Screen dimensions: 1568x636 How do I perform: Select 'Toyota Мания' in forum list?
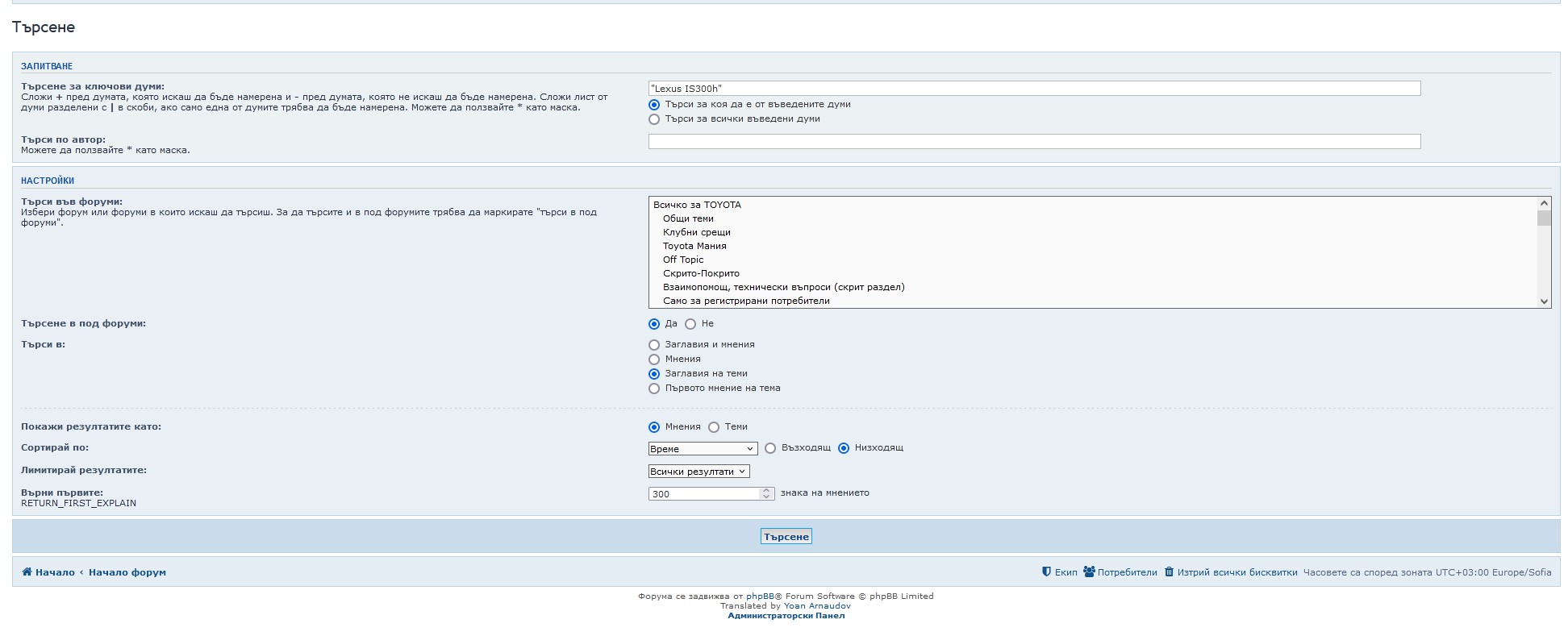click(x=1093, y=246)
